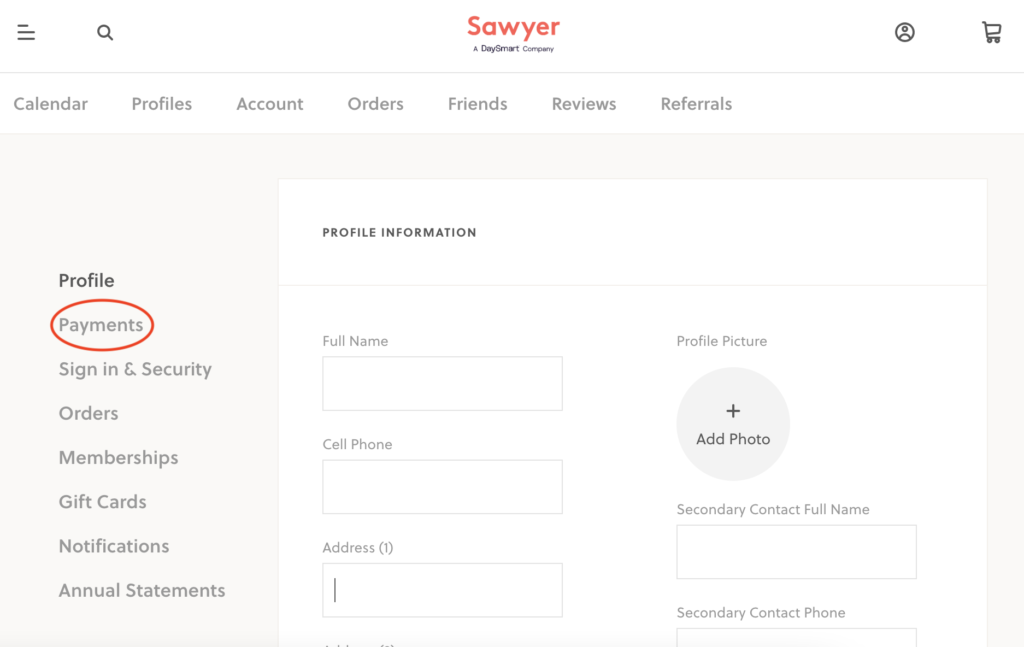This screenshot has width=1024, height=647.
Task: Click the Add Photo profile picture circle
Action: click(733, 424)
